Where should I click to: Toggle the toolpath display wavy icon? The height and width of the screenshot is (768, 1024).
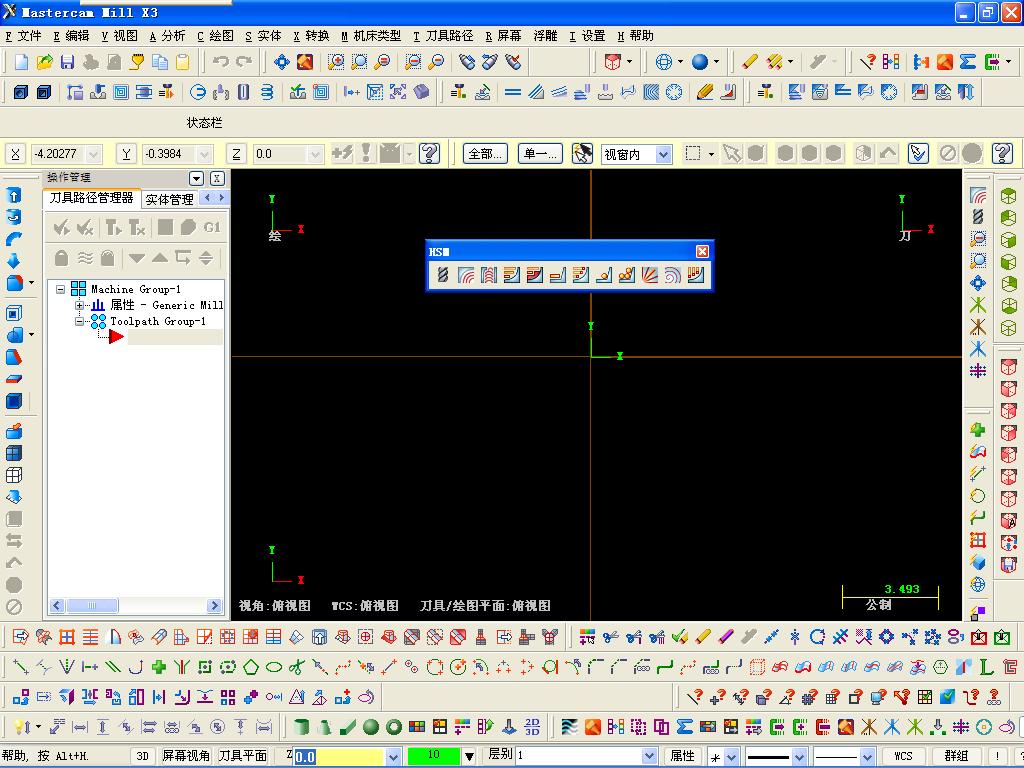(x=85, y=258)
